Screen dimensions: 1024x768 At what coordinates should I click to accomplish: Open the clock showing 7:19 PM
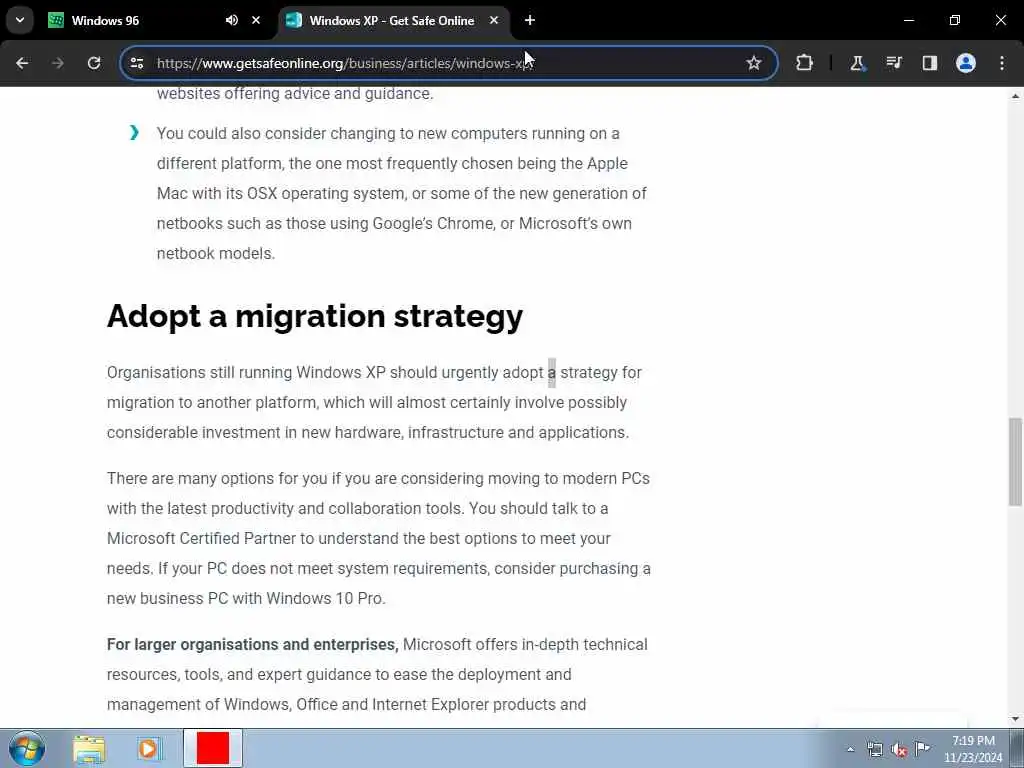(x=973, y=749)
